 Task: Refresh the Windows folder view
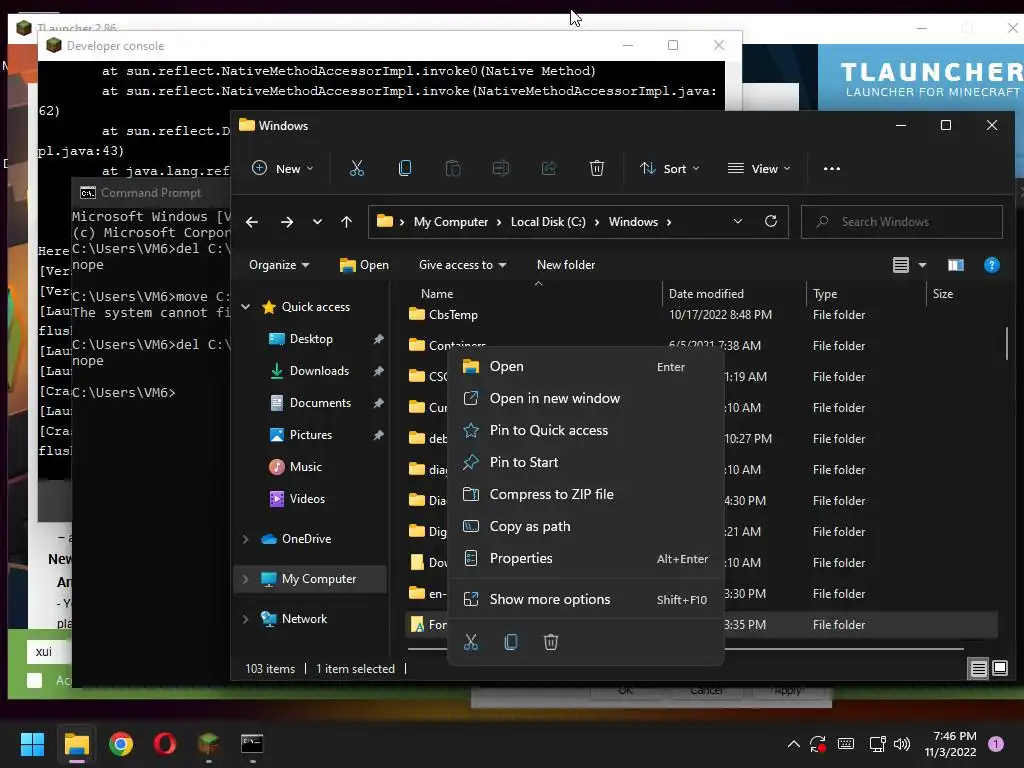pos(771,221)
